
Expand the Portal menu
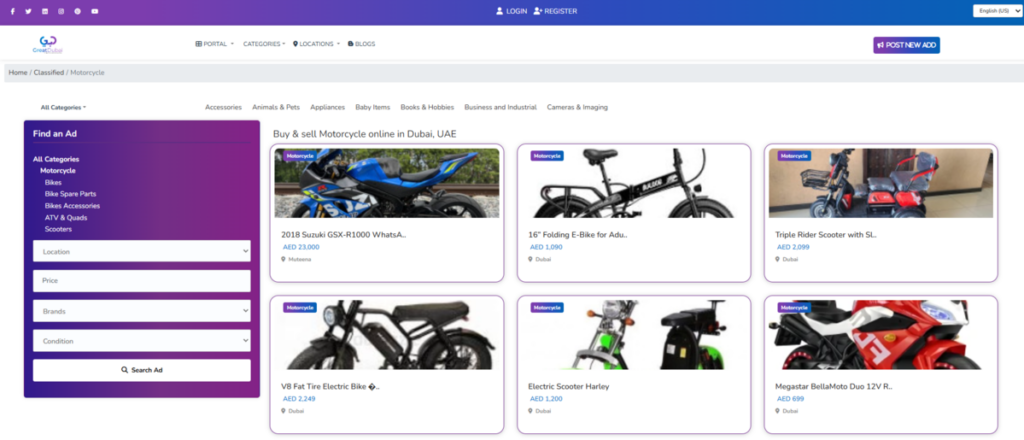point(214,44)
